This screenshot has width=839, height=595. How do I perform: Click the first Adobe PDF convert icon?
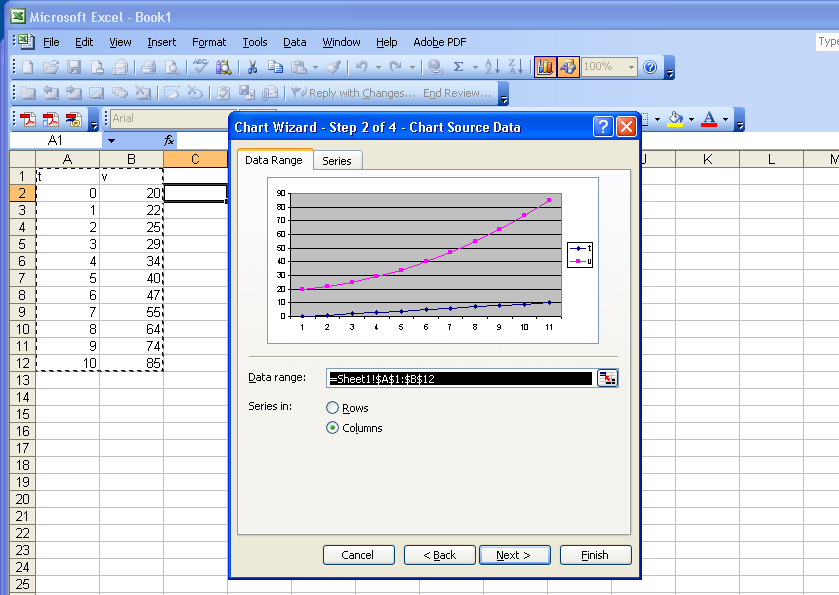tap(27, 119)
